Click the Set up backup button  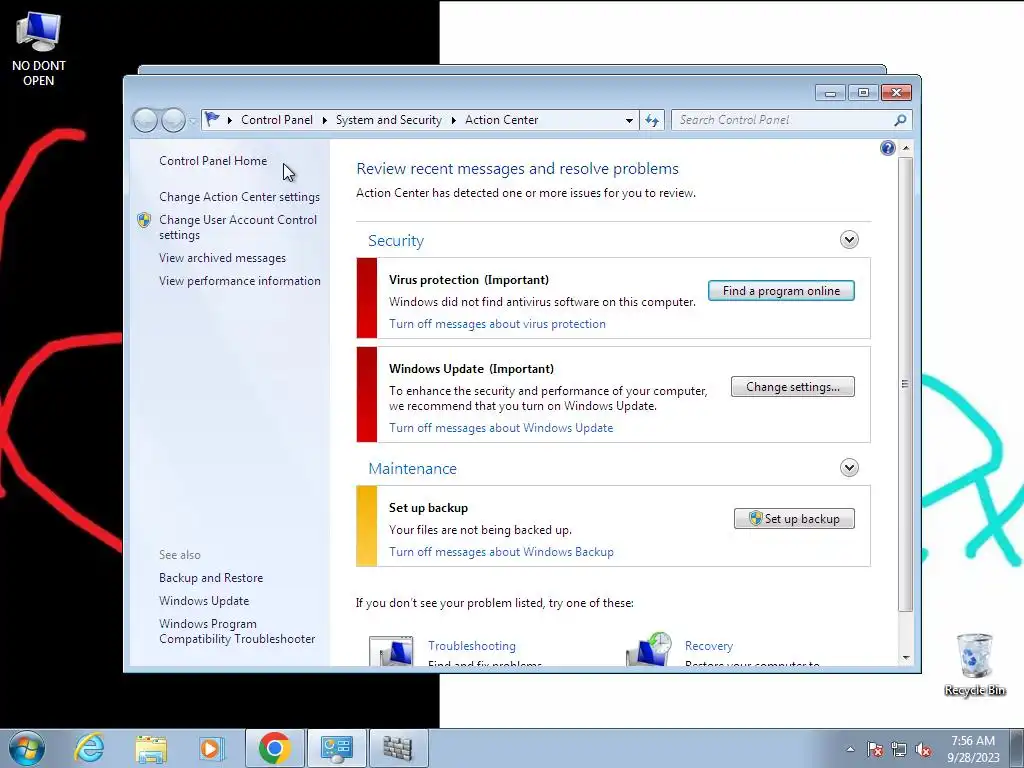tap(794, 519)
